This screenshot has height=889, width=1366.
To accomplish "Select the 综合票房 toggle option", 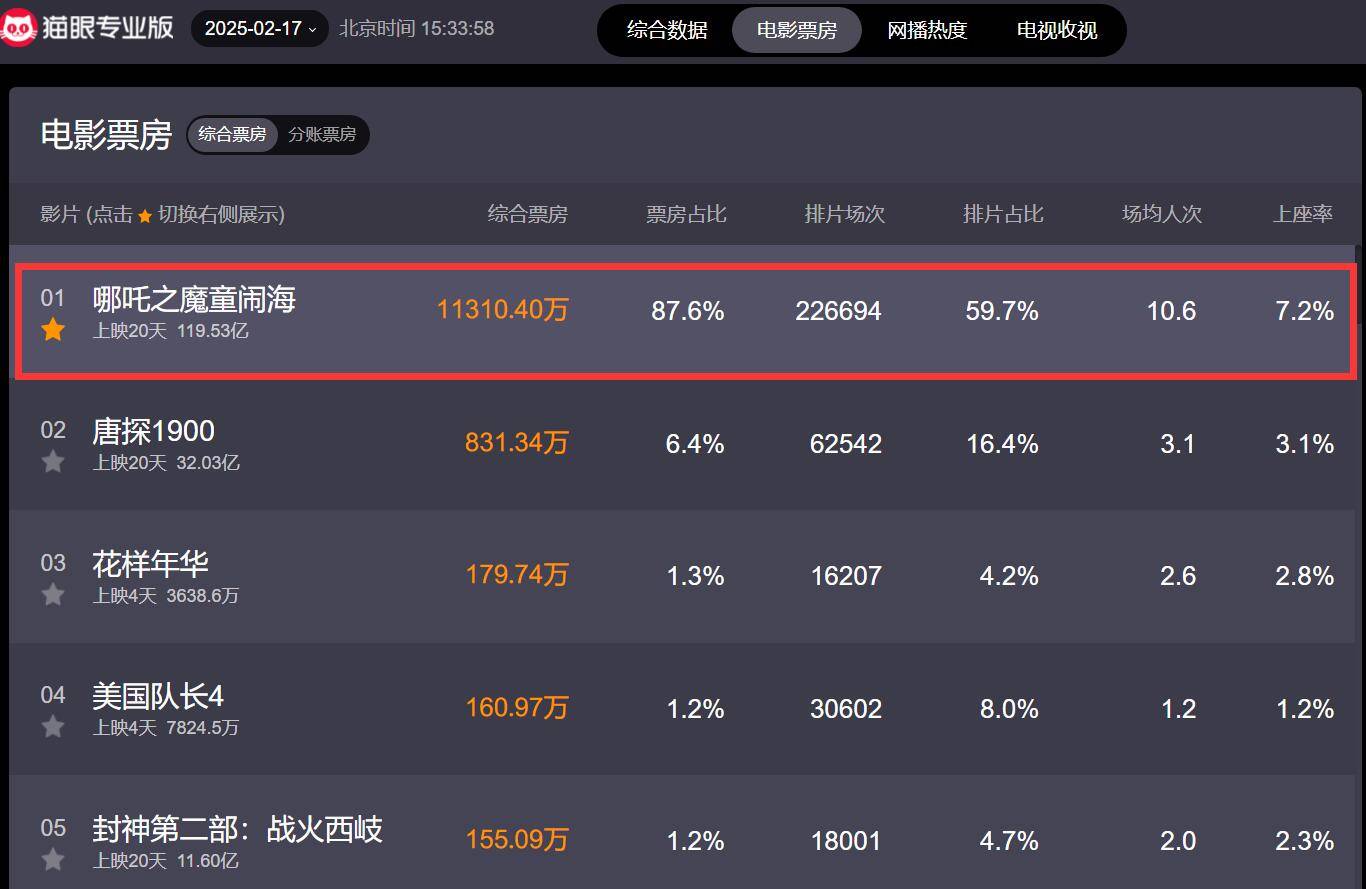I will click(232, 134).
